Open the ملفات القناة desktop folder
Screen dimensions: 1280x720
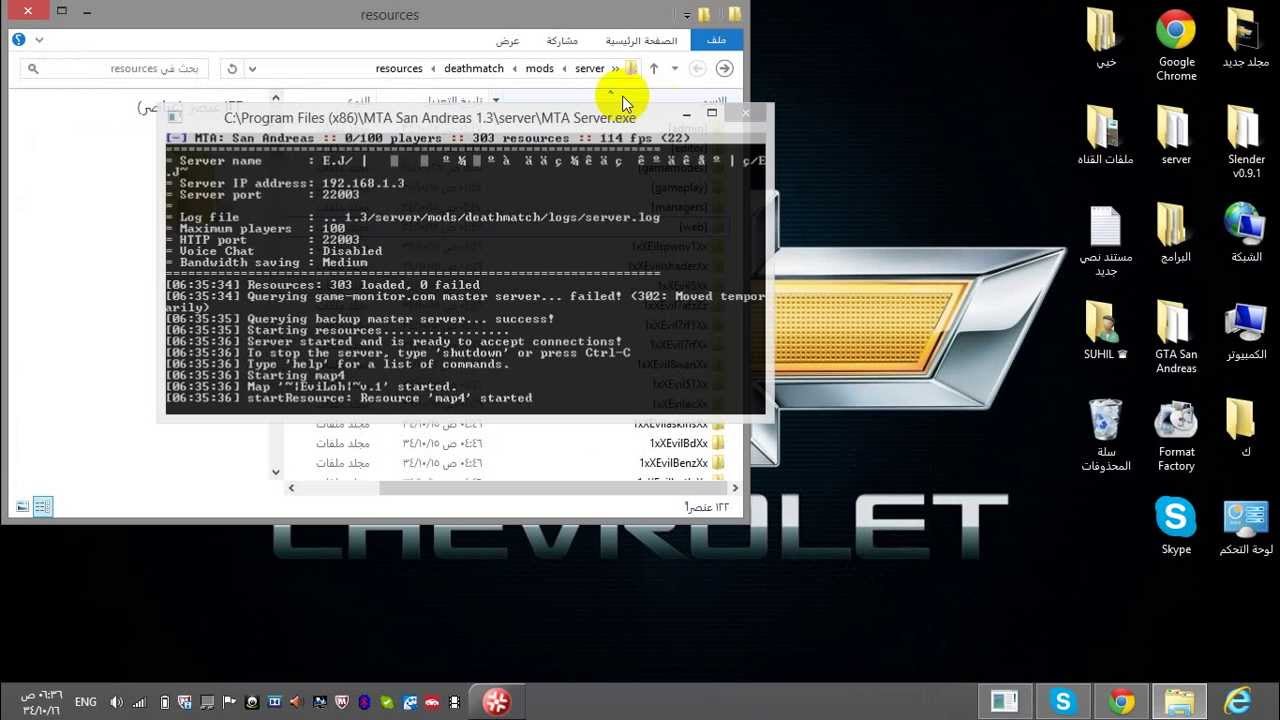pos(1105,135)
